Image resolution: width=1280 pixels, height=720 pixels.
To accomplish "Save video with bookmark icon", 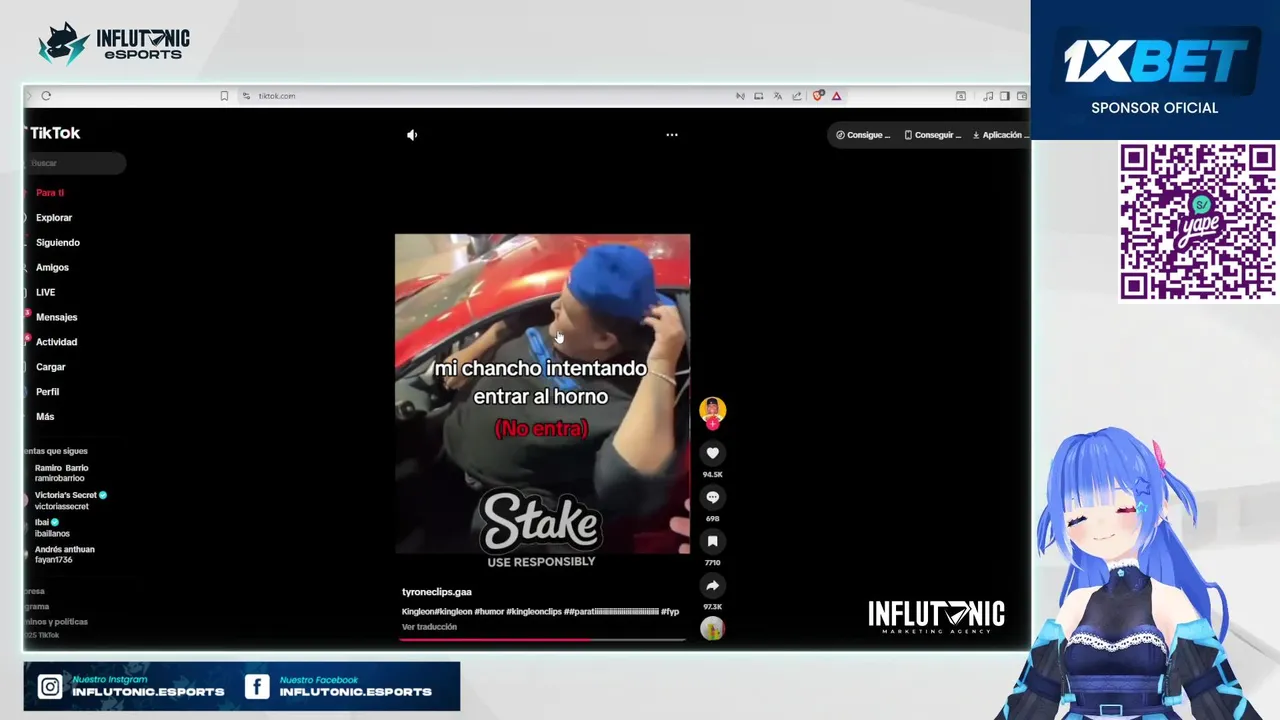I will click(x=712, y=541).
